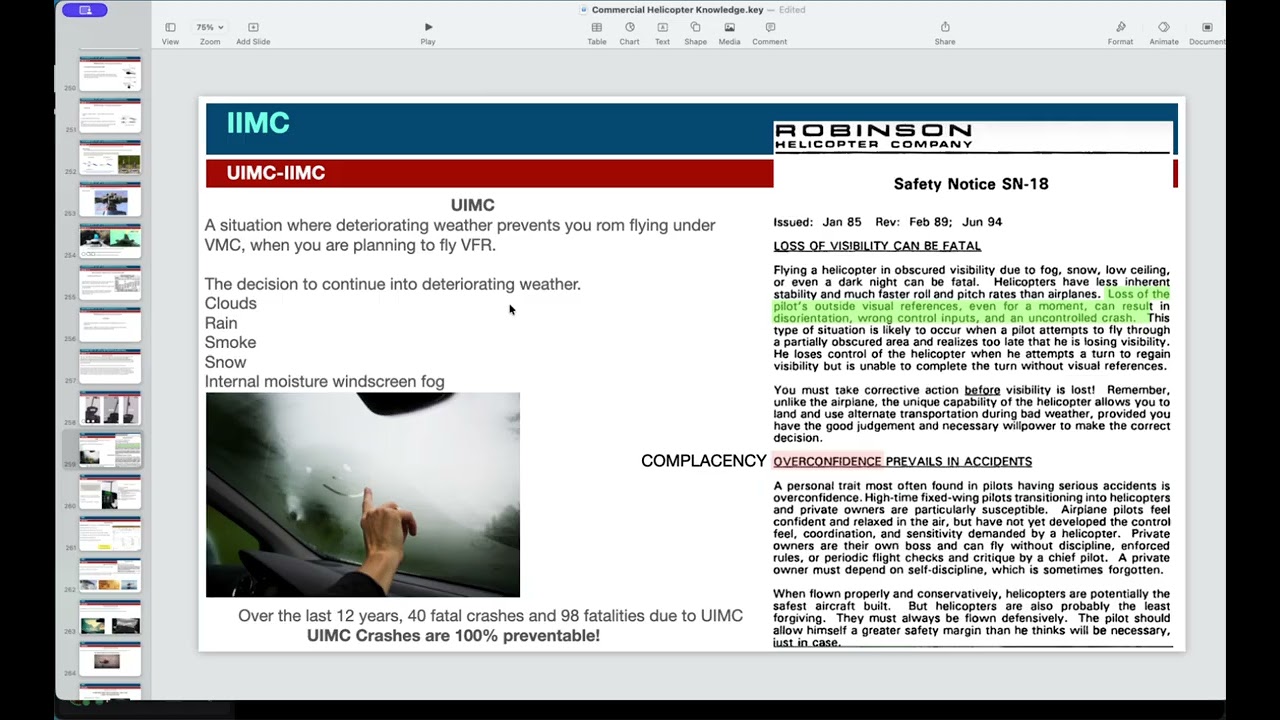Select slide 255 thumbnail in navigator
This screenshot has width=1280, height=720.
pos(110,283)
